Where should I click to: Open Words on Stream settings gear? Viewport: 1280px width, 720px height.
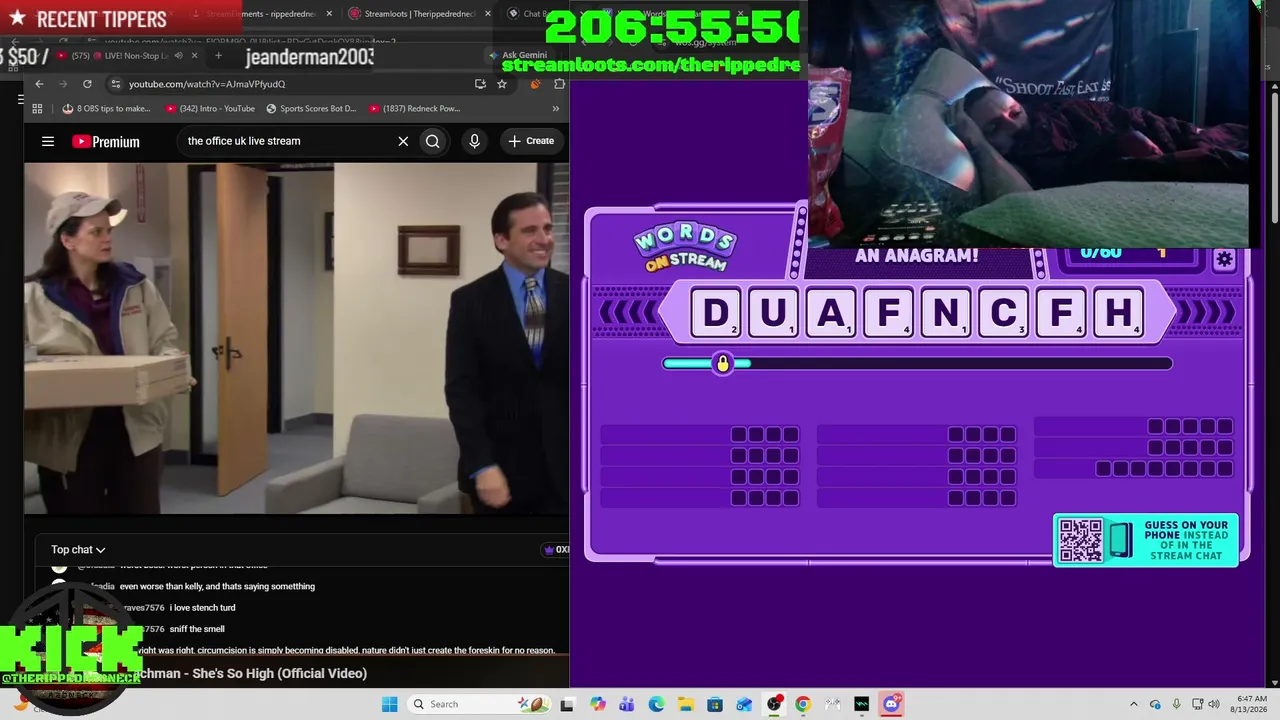[1224, 260]
